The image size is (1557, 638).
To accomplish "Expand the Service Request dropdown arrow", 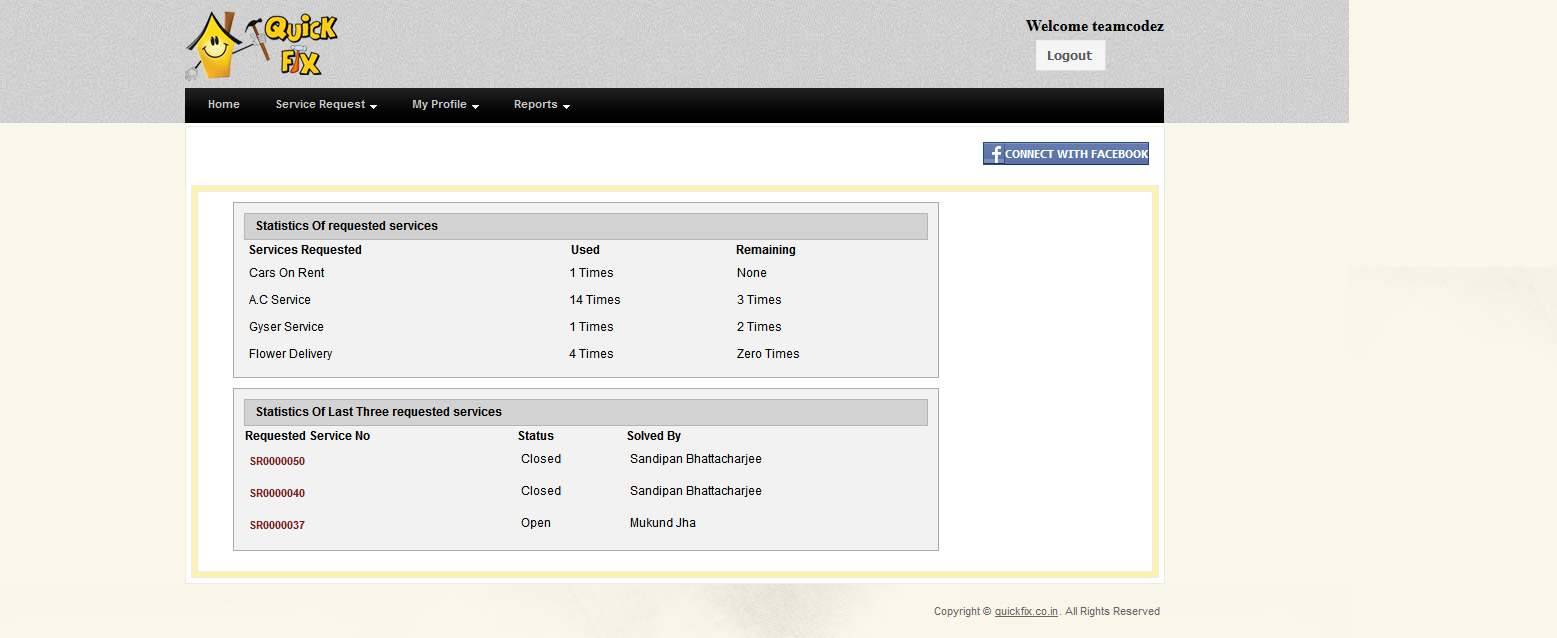I will pyautogui.click(x=373, y=106).
